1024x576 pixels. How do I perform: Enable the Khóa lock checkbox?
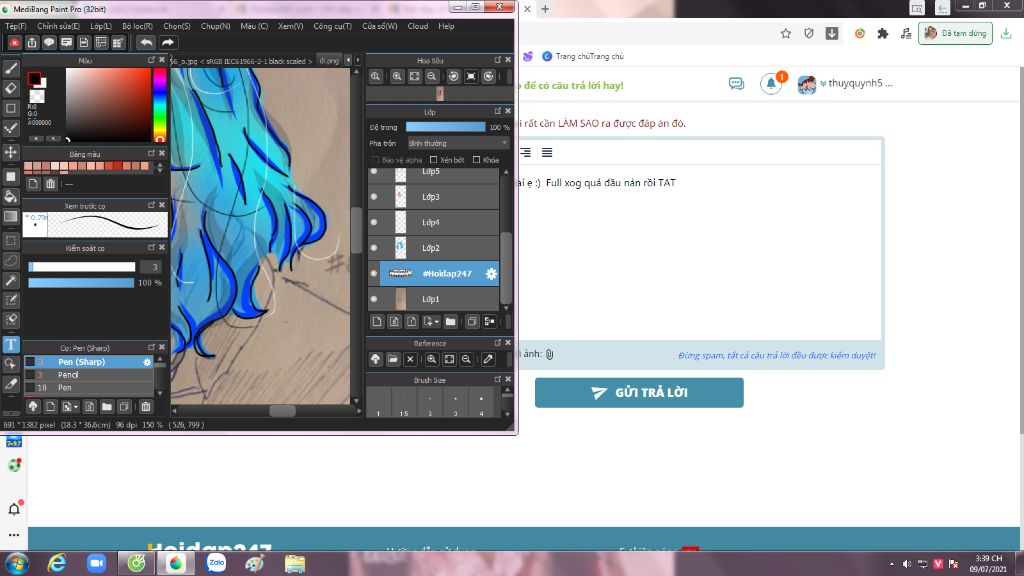[x=476, y=160]
